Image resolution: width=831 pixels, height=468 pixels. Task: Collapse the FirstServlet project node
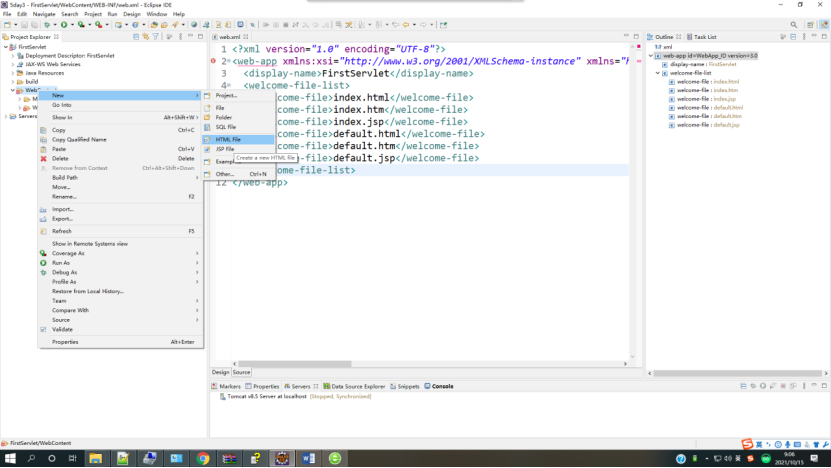coord(6,47)
